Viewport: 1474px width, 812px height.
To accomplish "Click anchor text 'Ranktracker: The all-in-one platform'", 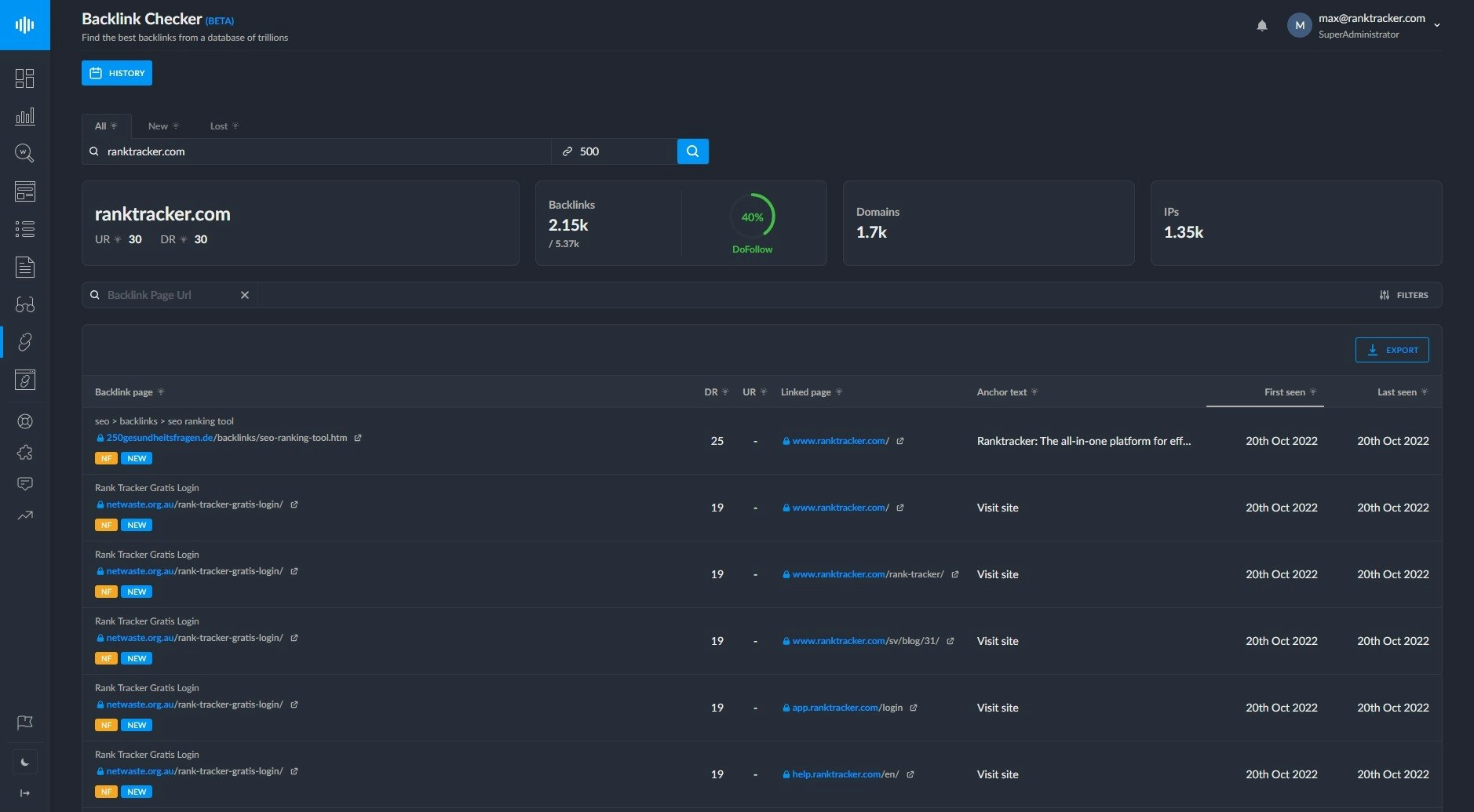I will pos(1084,441).
